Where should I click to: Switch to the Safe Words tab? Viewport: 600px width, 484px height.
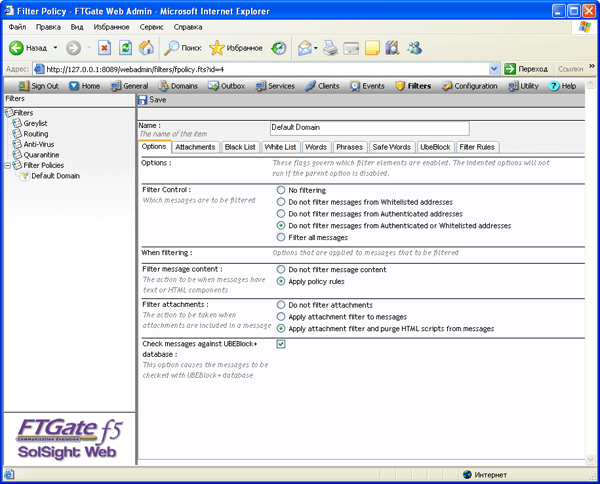tap(391, 147)
